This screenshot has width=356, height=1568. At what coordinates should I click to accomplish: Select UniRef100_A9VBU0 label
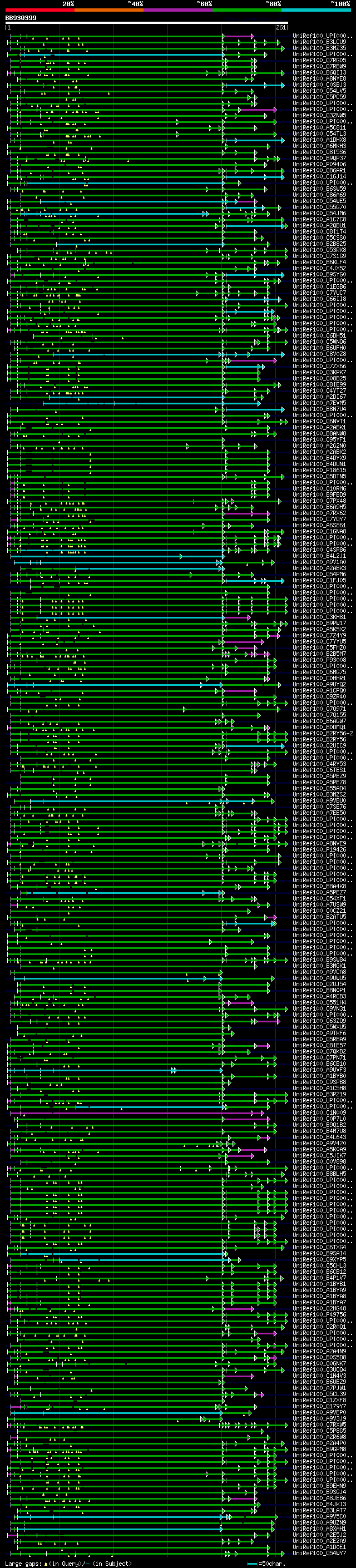pyautogui.click(x=319, y=800)
